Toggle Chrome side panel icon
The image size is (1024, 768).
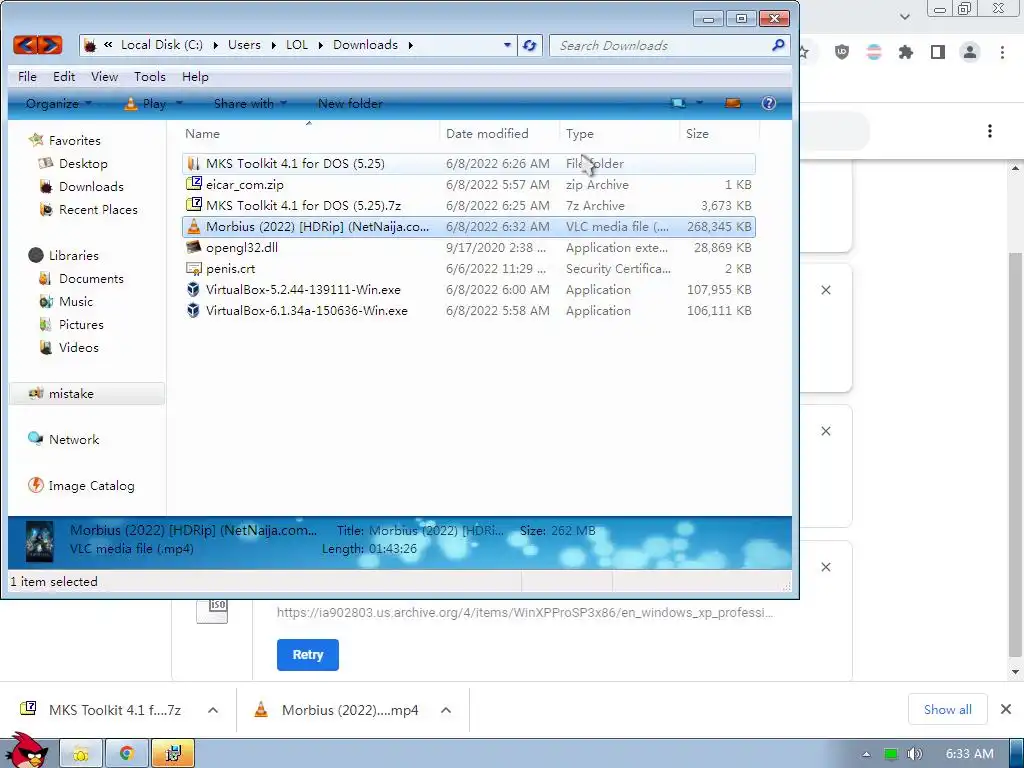click(938, 52)
